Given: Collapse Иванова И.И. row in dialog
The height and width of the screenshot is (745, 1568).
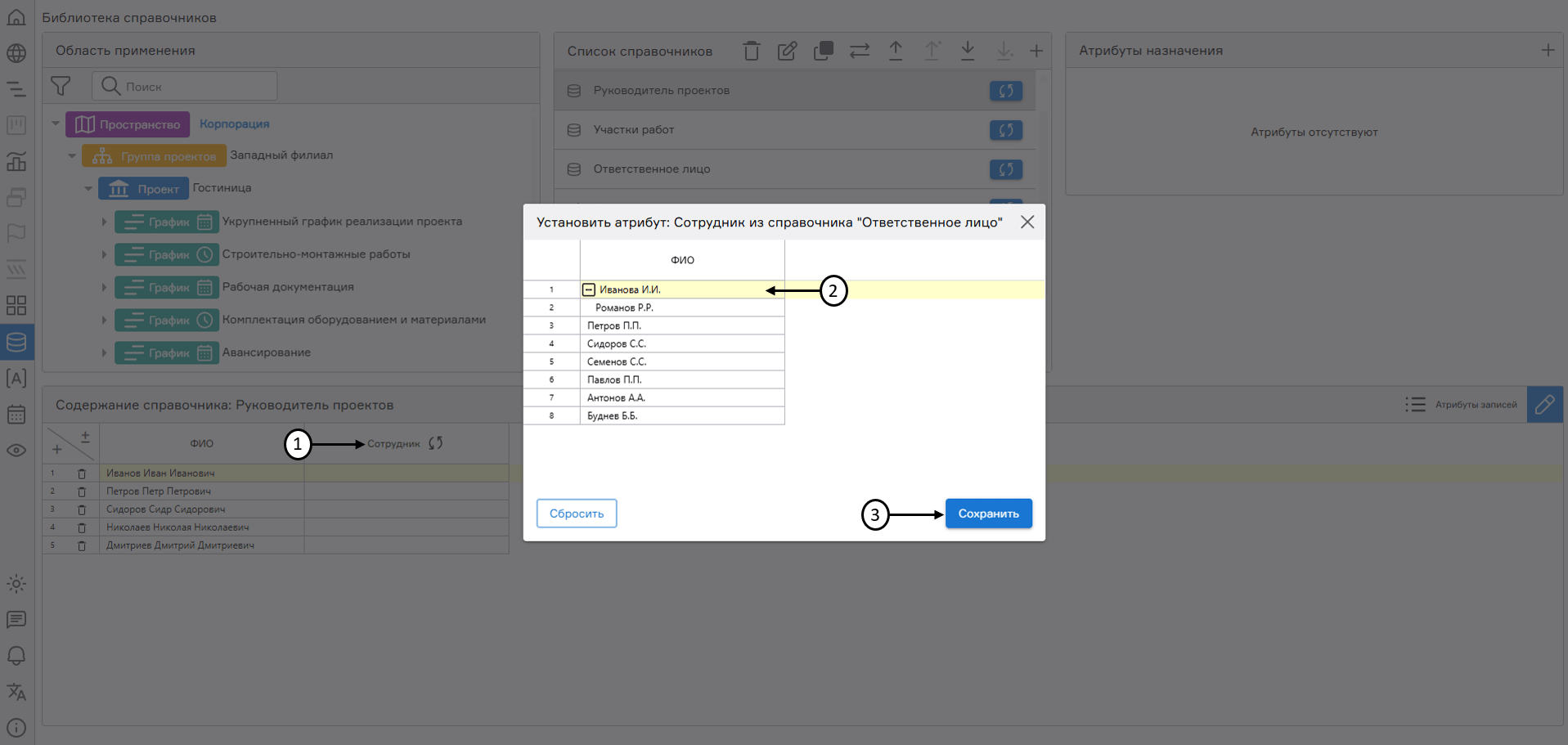Looking at the screenshot, I should (x=588, y=289).
